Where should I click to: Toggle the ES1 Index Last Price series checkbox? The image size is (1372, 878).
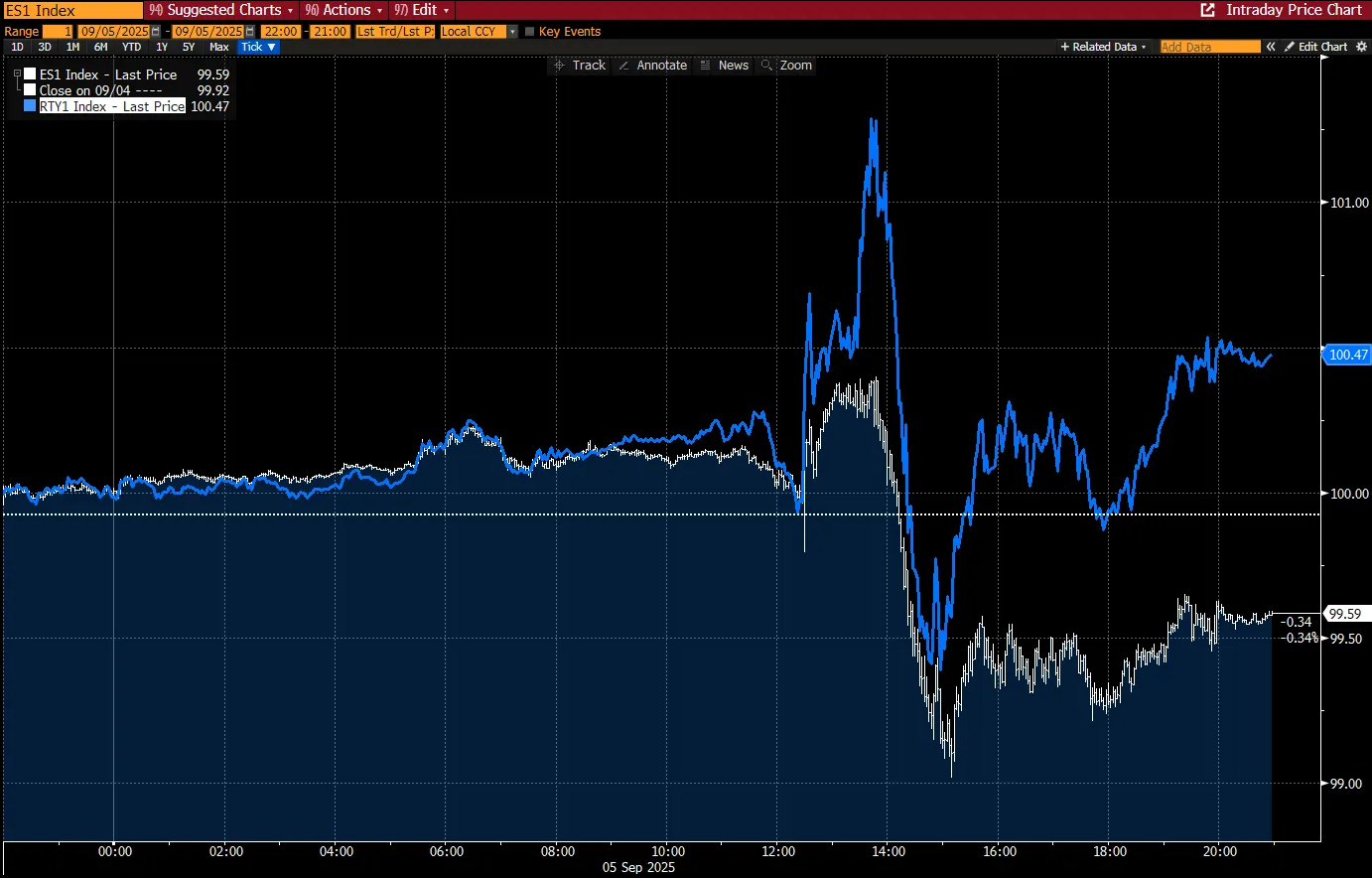pyautogui.click(x=30, y=74)
